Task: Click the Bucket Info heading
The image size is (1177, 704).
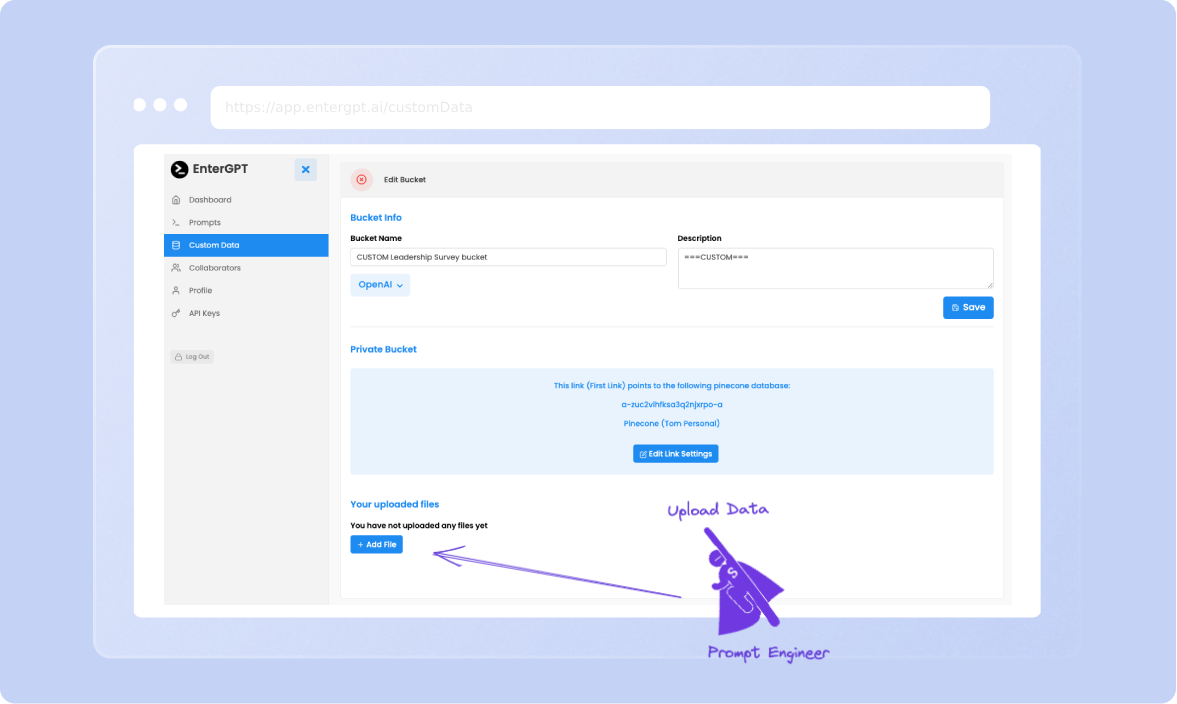Action: [376, 218]
